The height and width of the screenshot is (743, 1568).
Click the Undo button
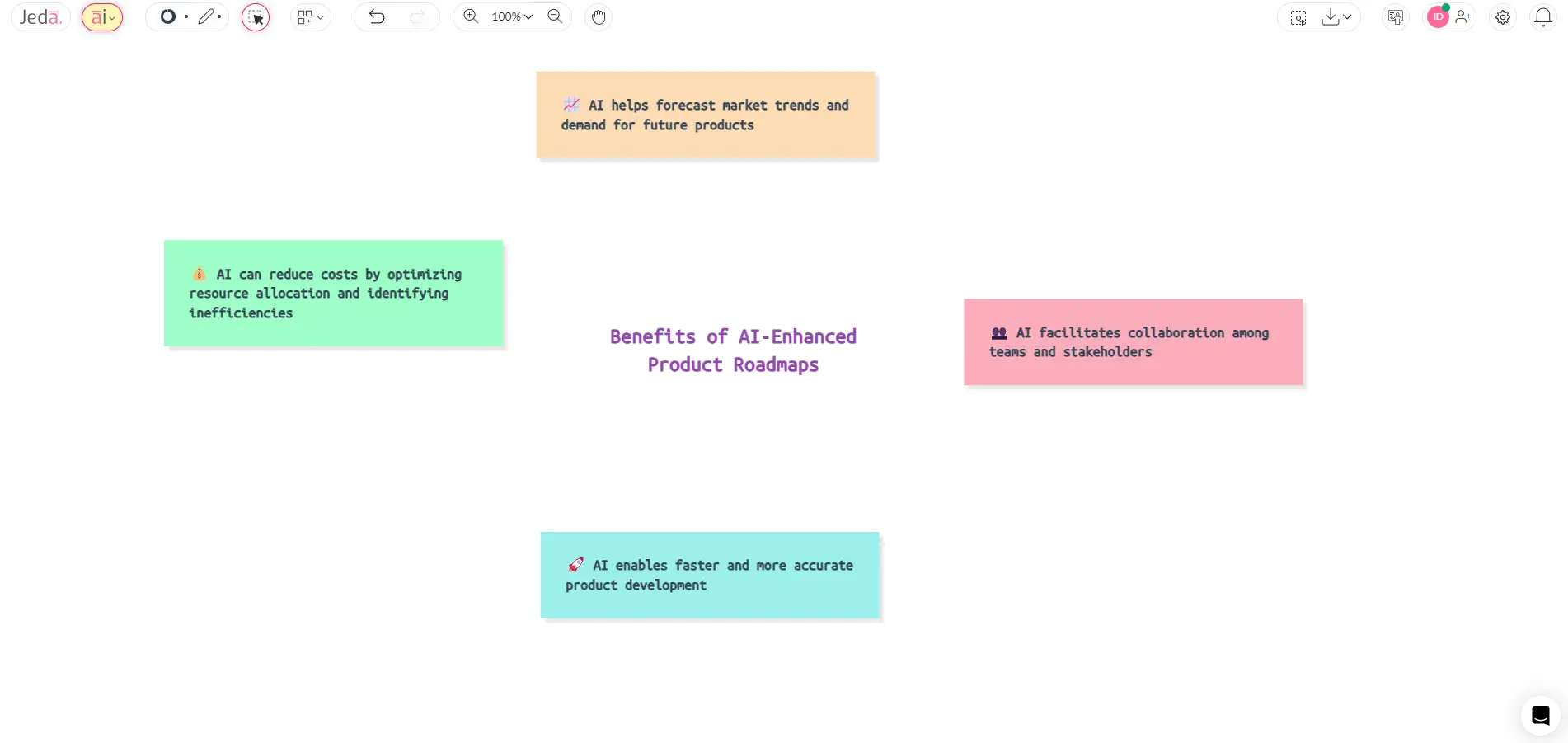point(377,16)
